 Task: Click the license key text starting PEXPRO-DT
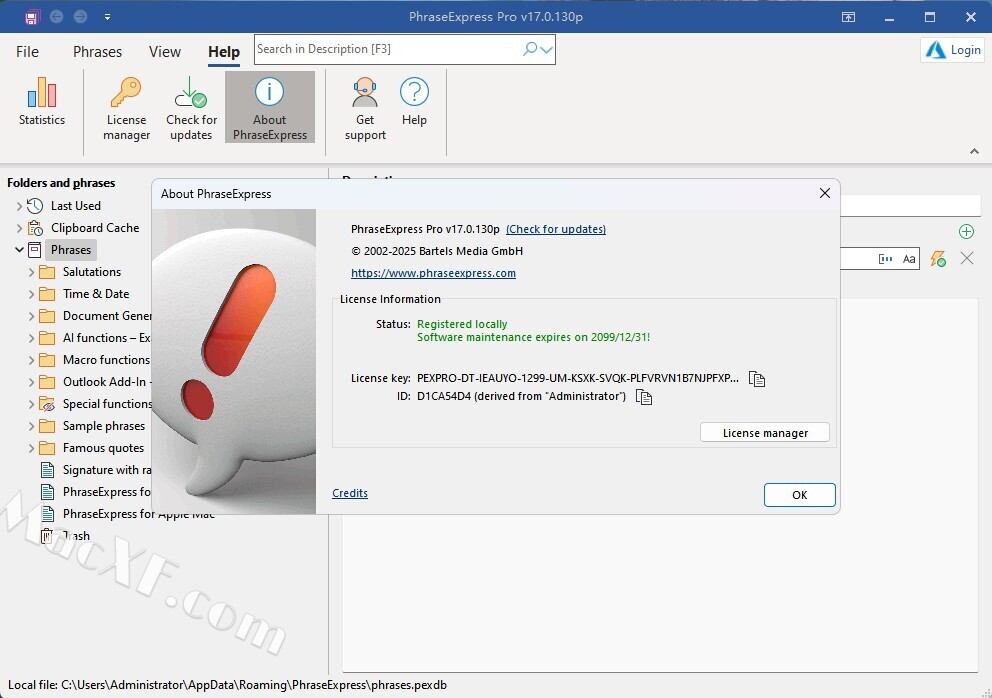tap(578, 378)
